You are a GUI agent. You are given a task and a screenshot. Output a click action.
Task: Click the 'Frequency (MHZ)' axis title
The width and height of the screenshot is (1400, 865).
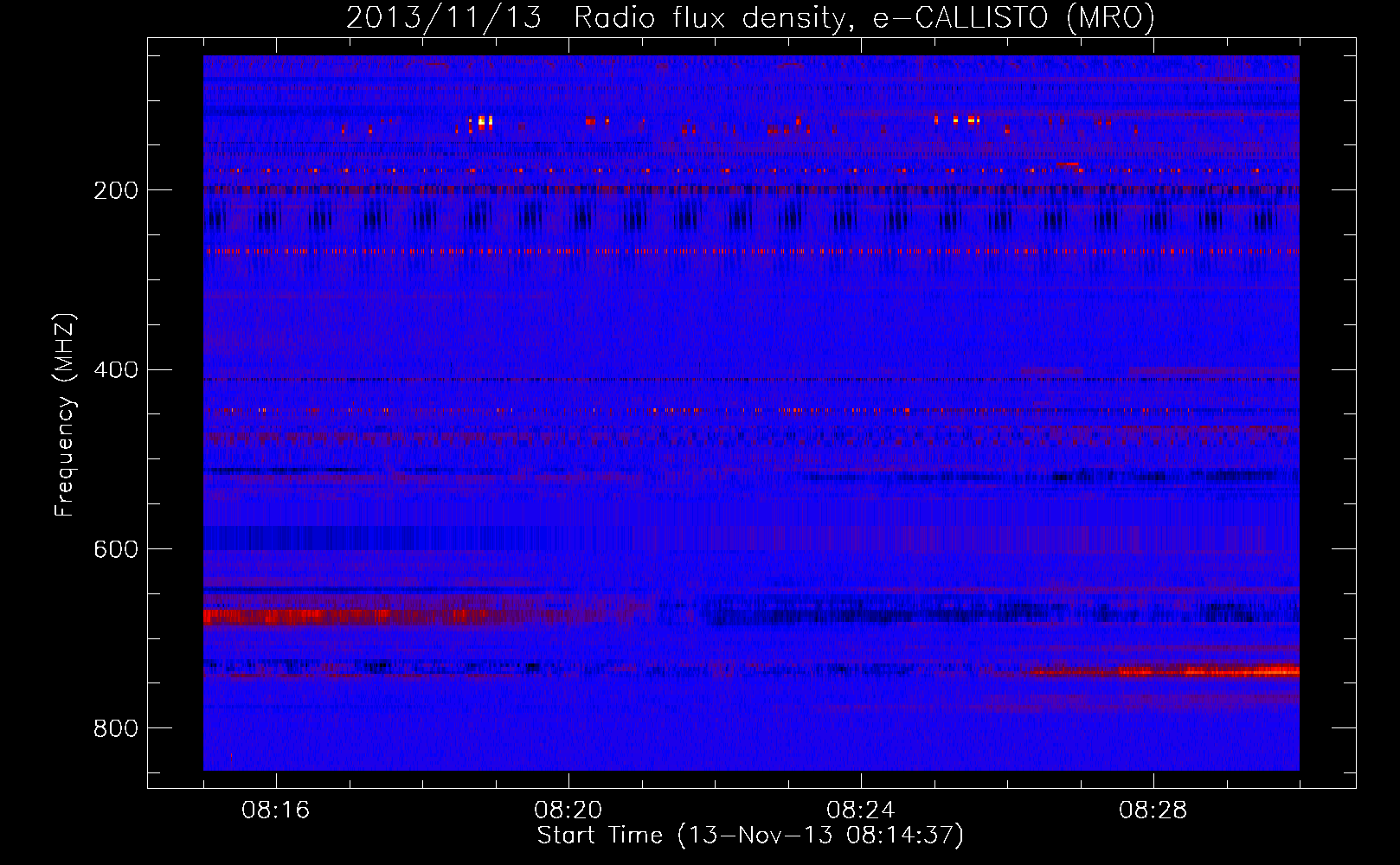pyautogui.click(x=65, y=415)
